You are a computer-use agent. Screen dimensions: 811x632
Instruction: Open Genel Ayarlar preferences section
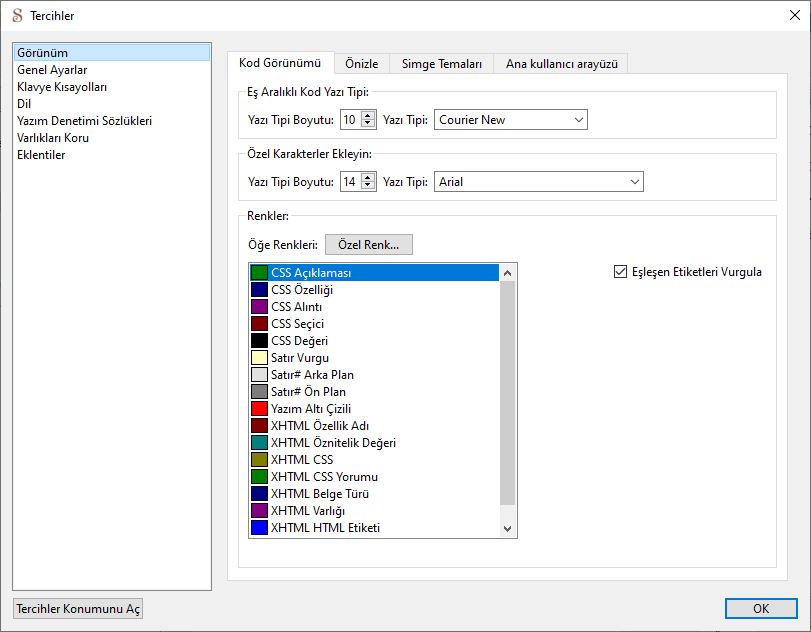pos(112,70)
